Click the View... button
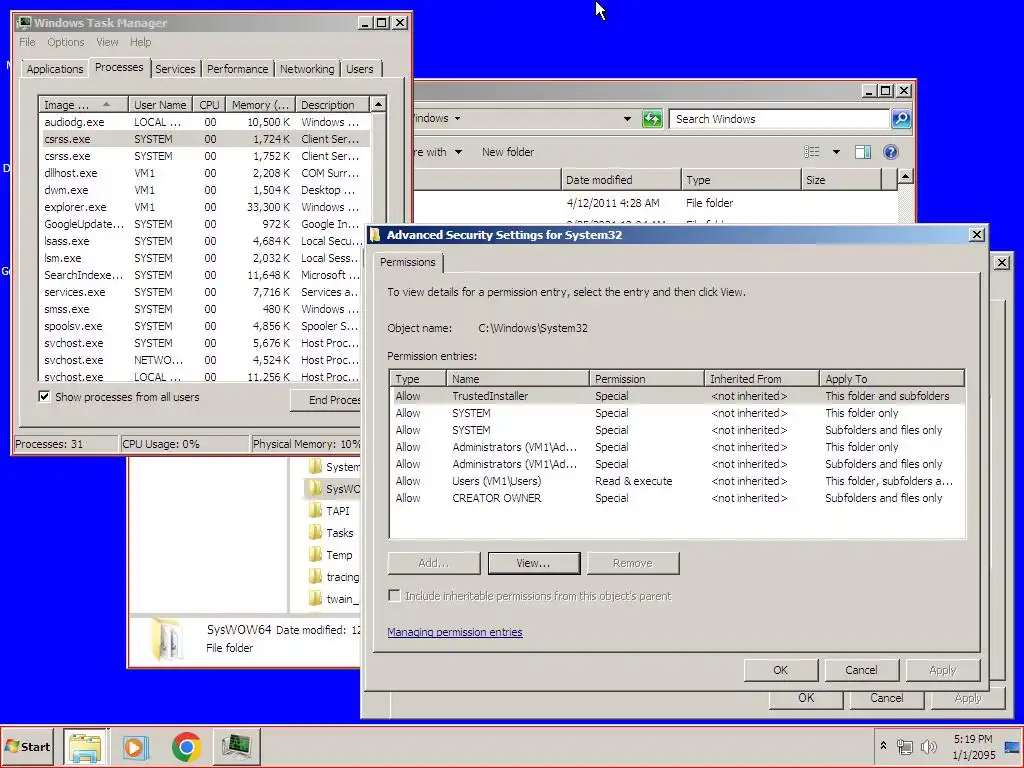Screen dimensions: 1024x768 534,563
